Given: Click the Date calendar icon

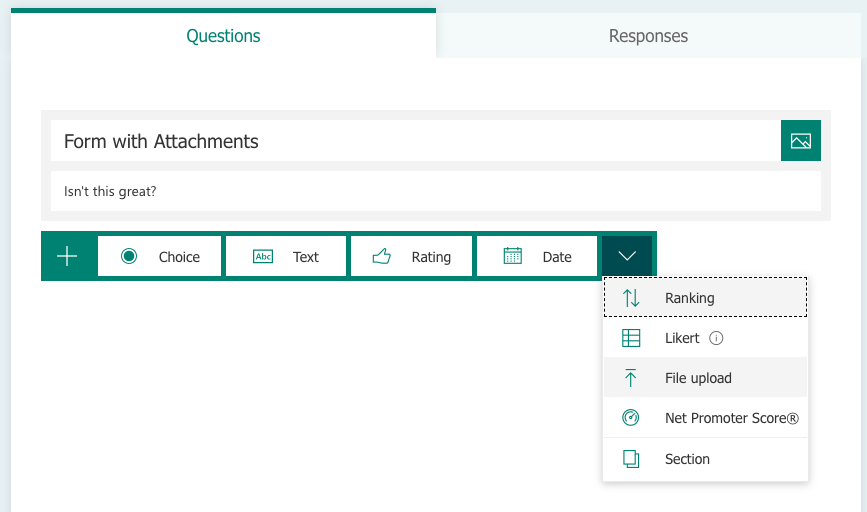Looking at the screenshot, I should [x=513, y=256].
